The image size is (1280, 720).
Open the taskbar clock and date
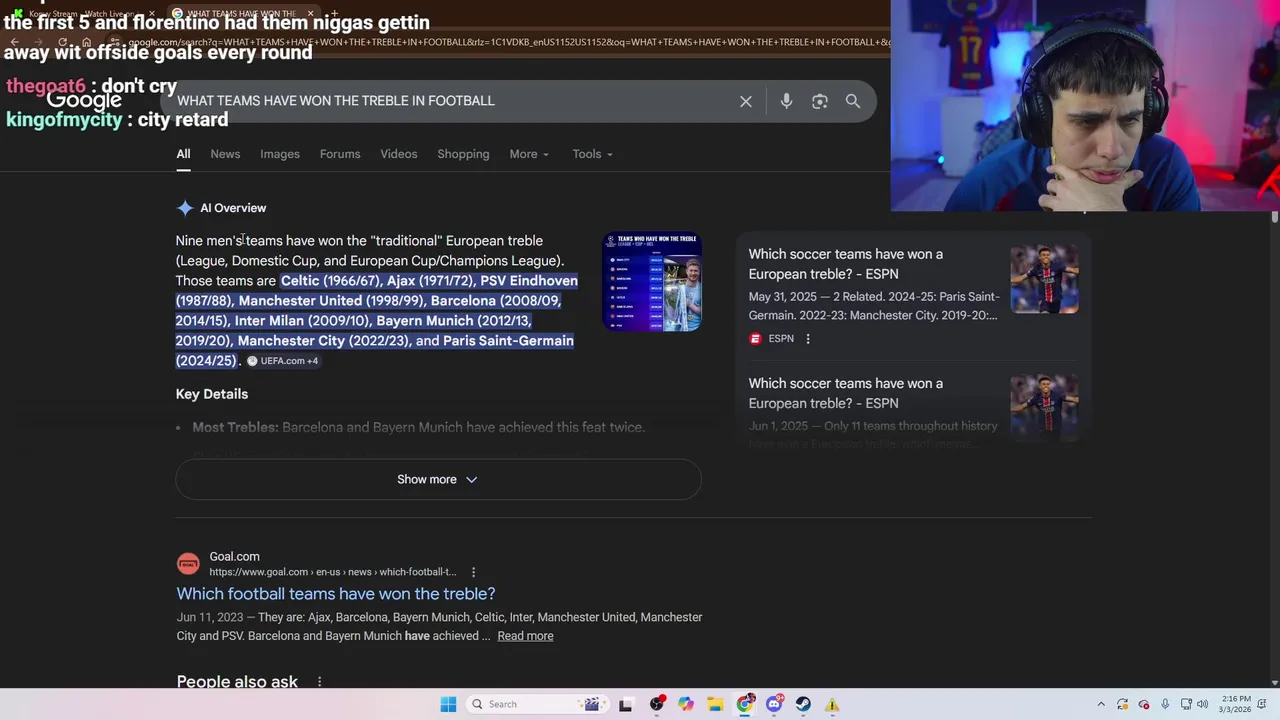click(x=1236, y=704)
